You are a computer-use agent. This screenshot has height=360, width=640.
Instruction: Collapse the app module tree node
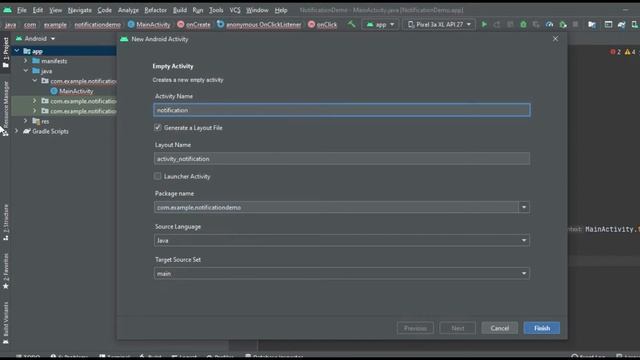17,51
